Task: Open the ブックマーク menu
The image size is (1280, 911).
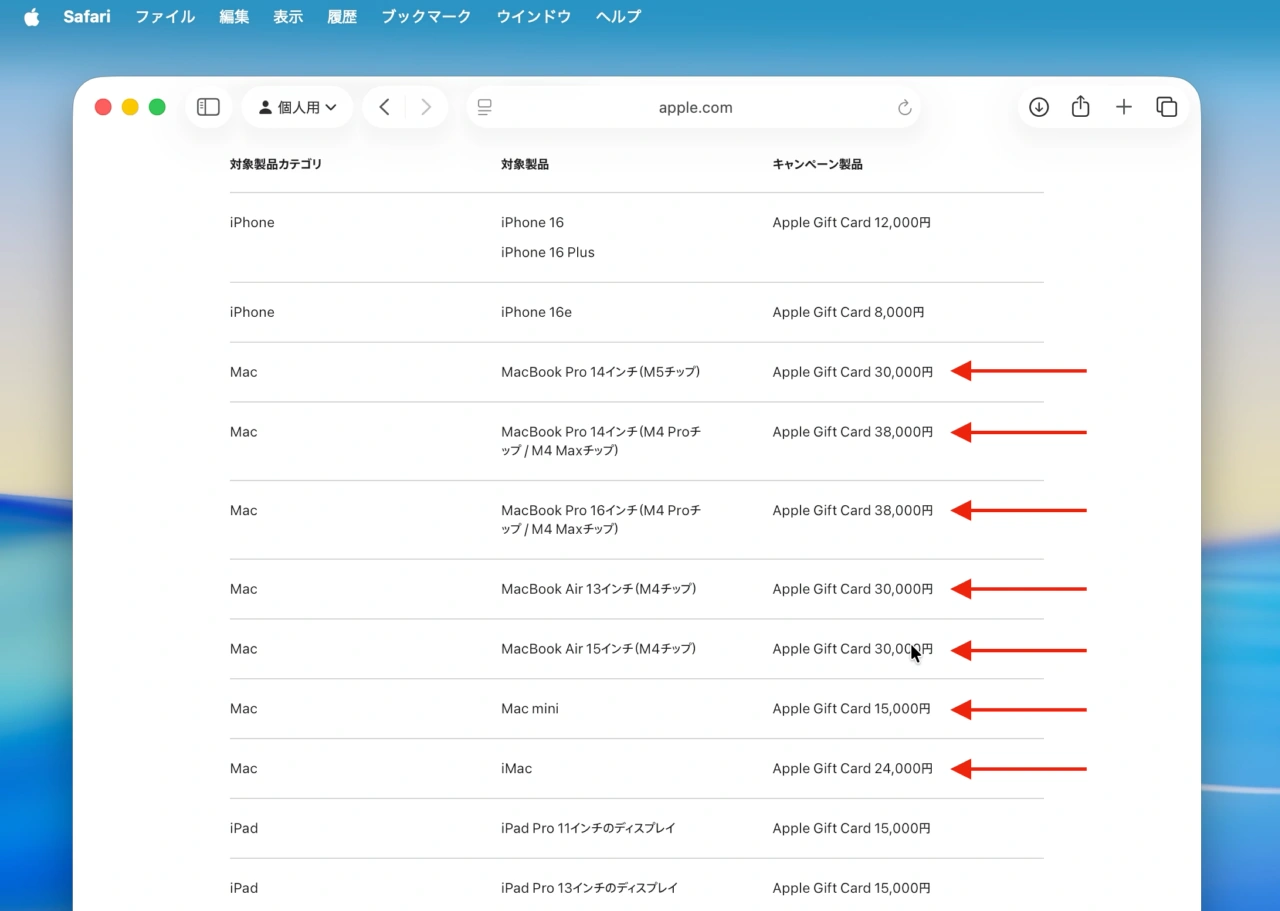Action: tap(426, 17)
